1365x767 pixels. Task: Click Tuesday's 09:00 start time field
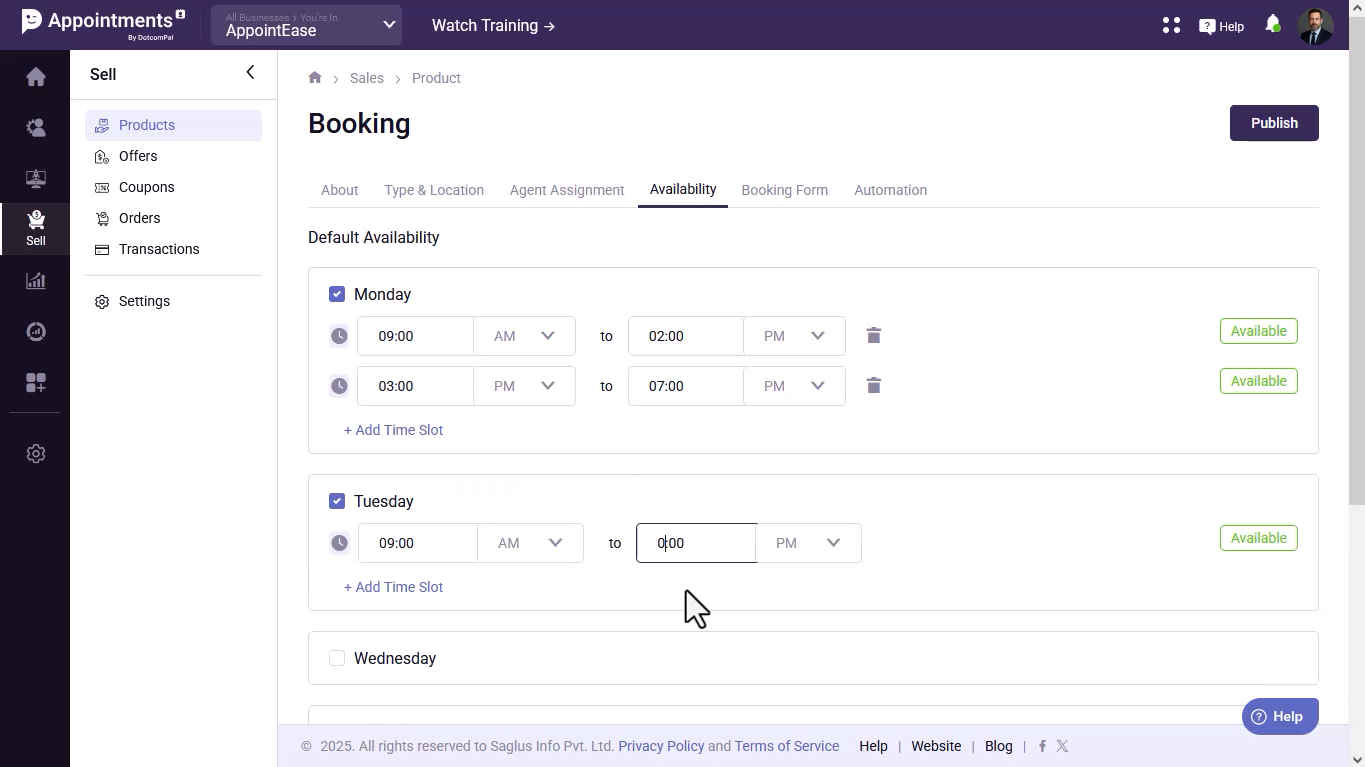(x=417, y=543)
